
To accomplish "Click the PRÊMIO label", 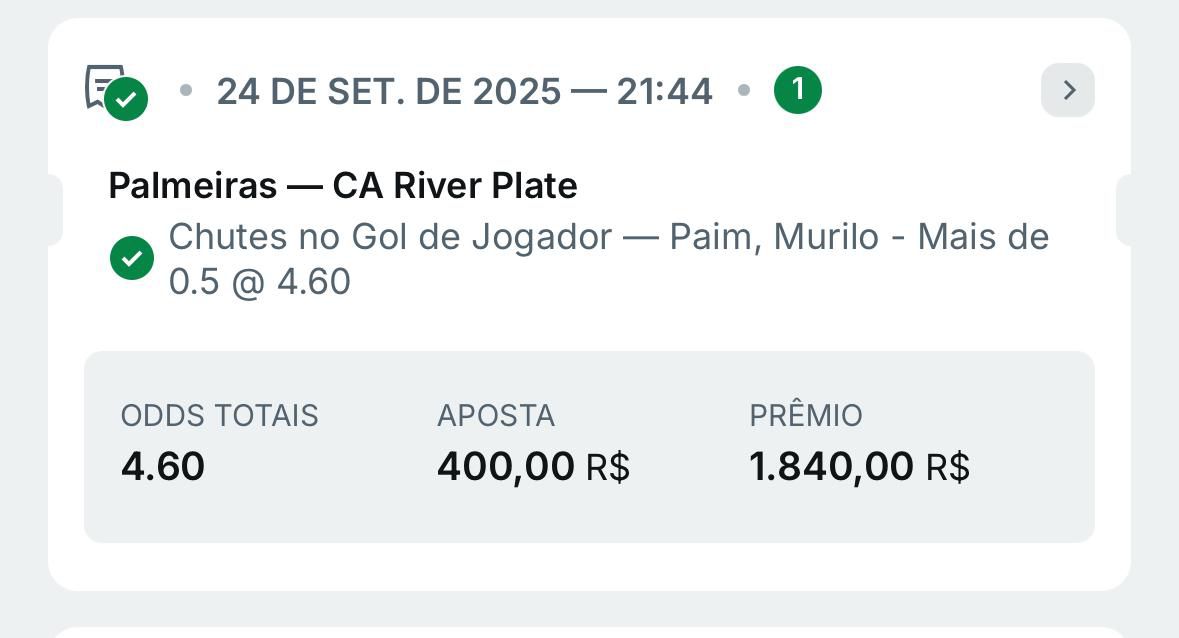I will coord(805,416).
